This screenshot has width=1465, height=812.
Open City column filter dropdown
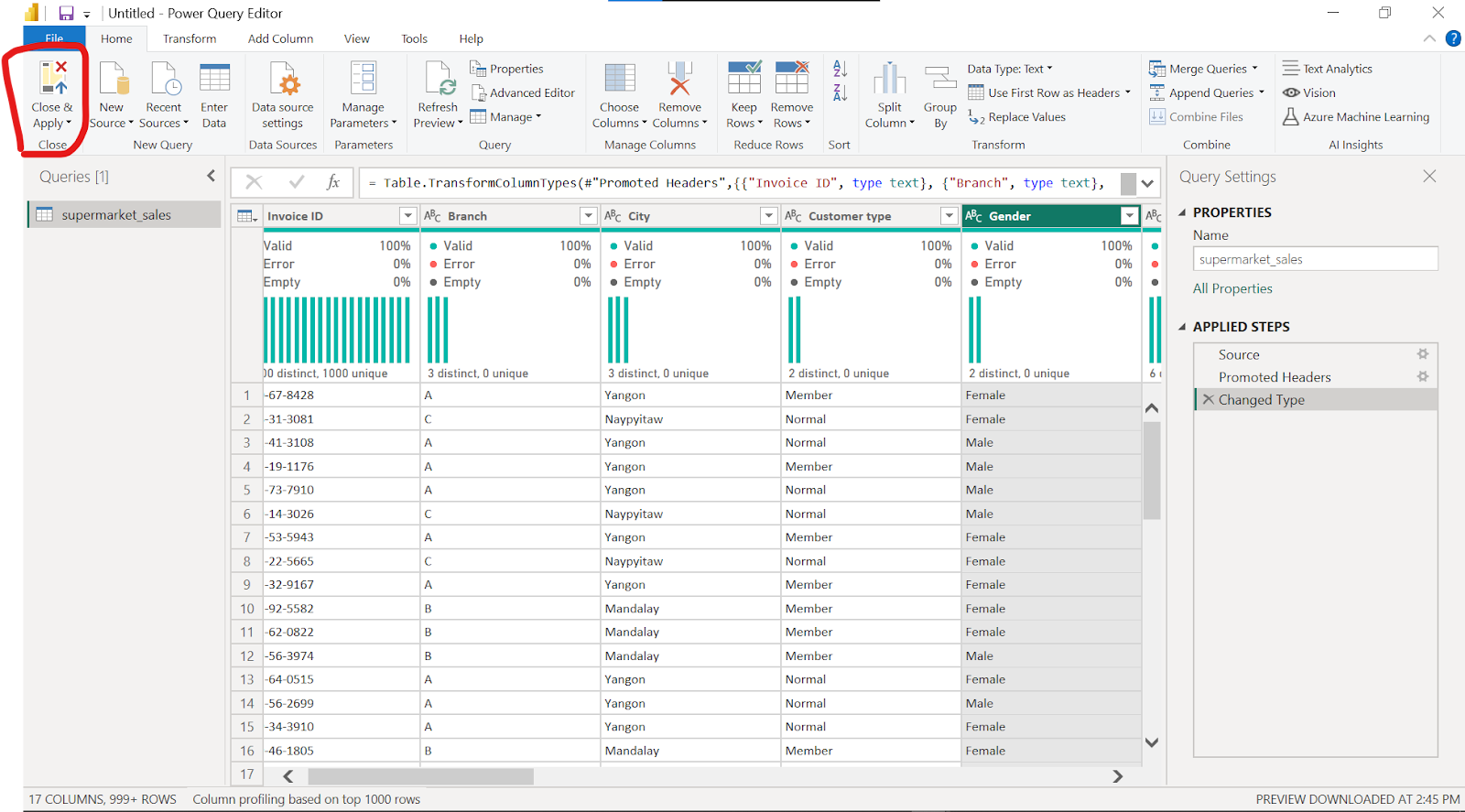tap(768, 216)
